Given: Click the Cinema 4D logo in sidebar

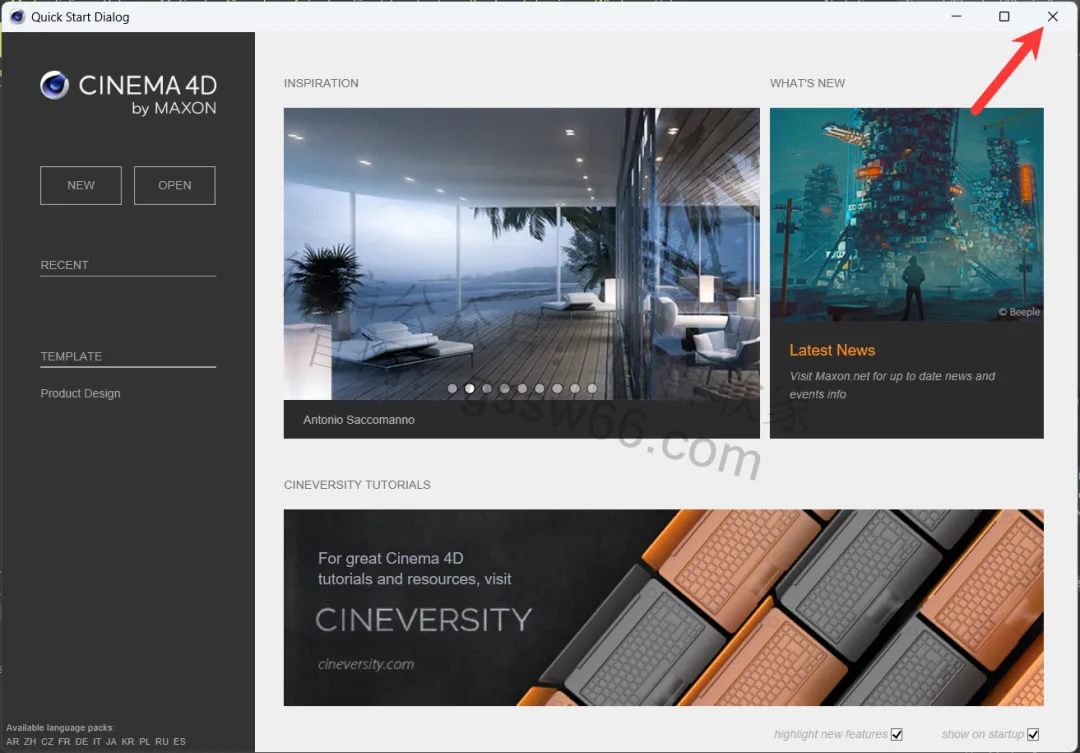Looking at the screenshot, I should pyautogui.click(x=128, y=93).
